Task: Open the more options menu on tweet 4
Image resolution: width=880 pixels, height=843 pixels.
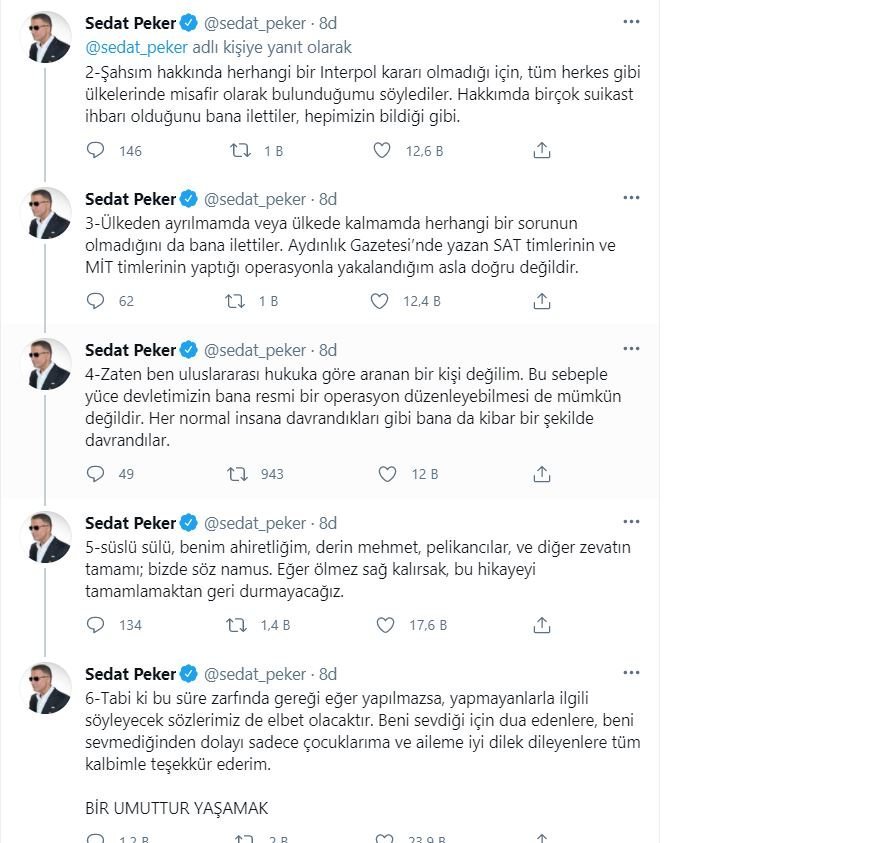Action: coord(631,349)
